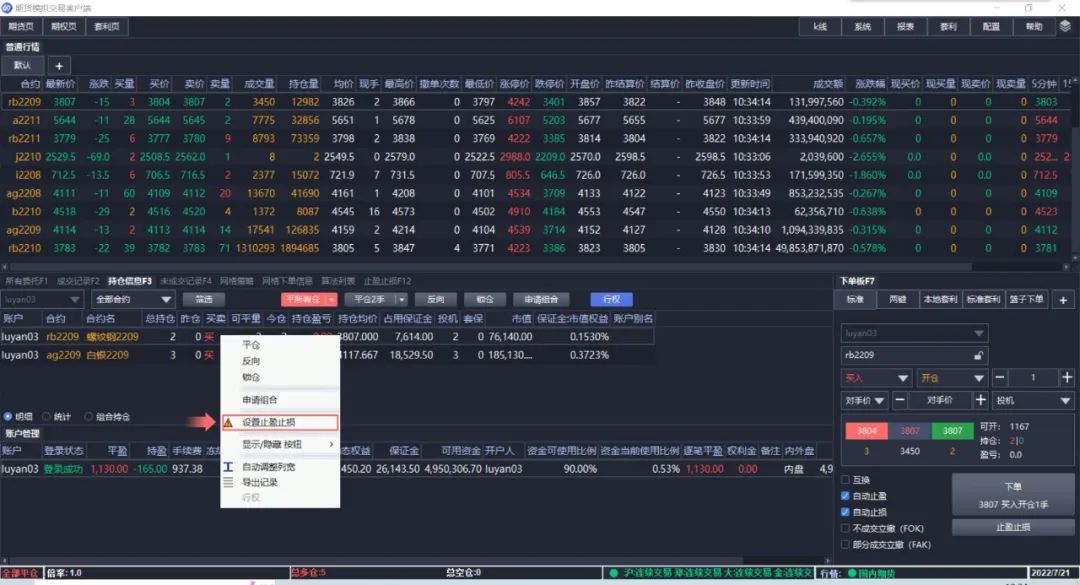
Task: Expand the 开仓 open-position dropdown
Action: (x=954, y=377)
